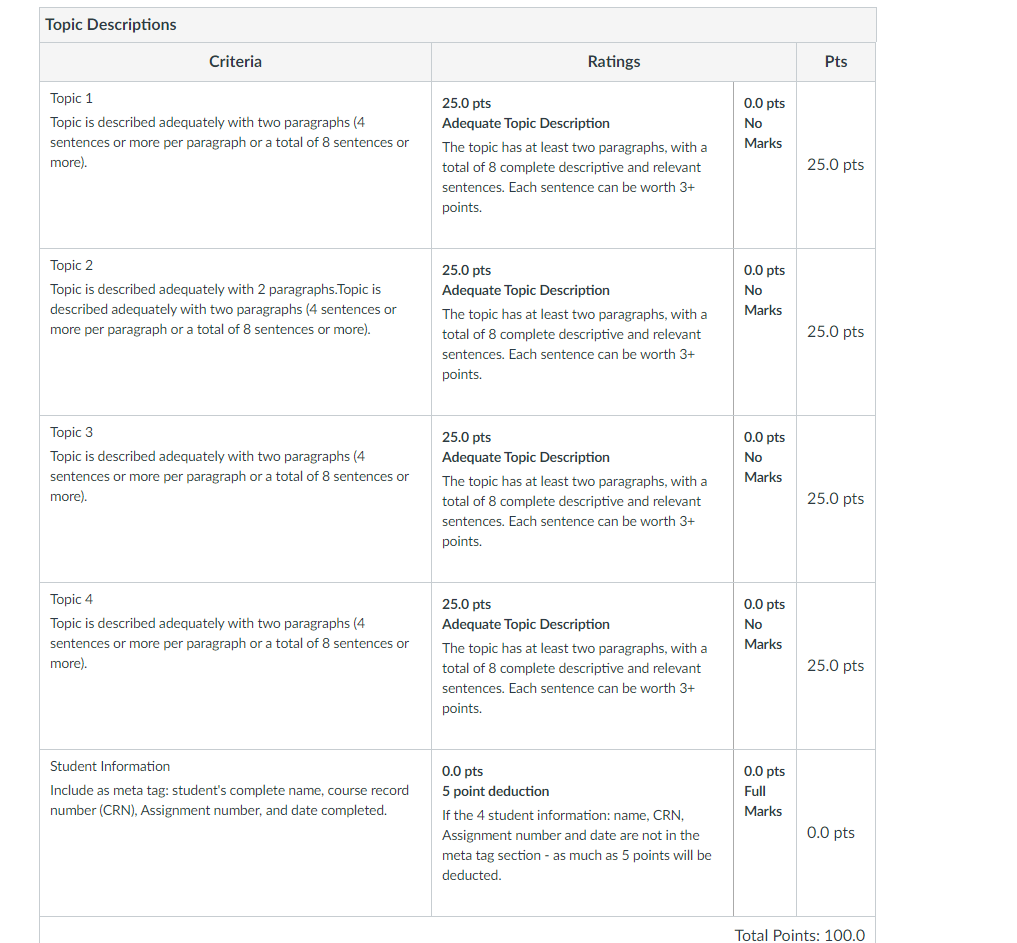This screenshot has height=943, width=1017.
Task: Choose Full Marks for Student Information
Action: click(765, 833)
